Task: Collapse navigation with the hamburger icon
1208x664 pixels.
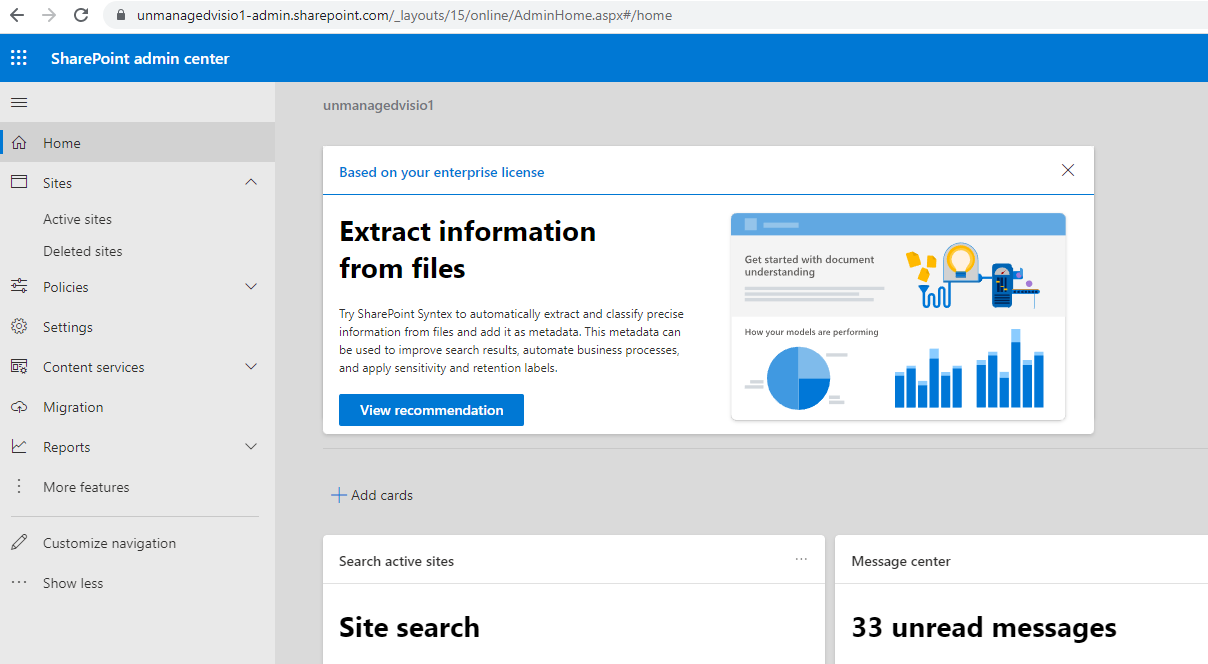Action: click(x=19, y=102)
